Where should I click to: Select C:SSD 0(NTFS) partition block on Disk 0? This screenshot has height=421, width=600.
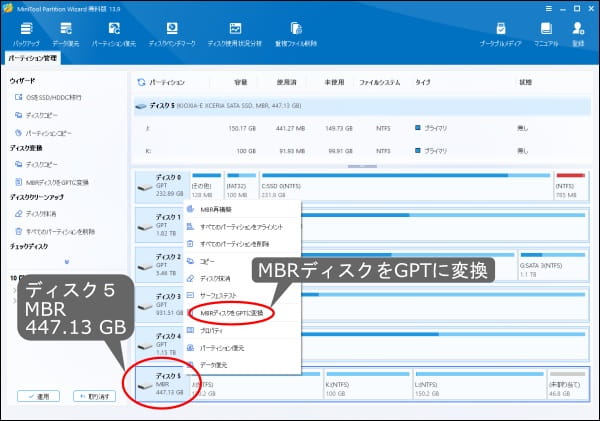(x=406, y=186)
